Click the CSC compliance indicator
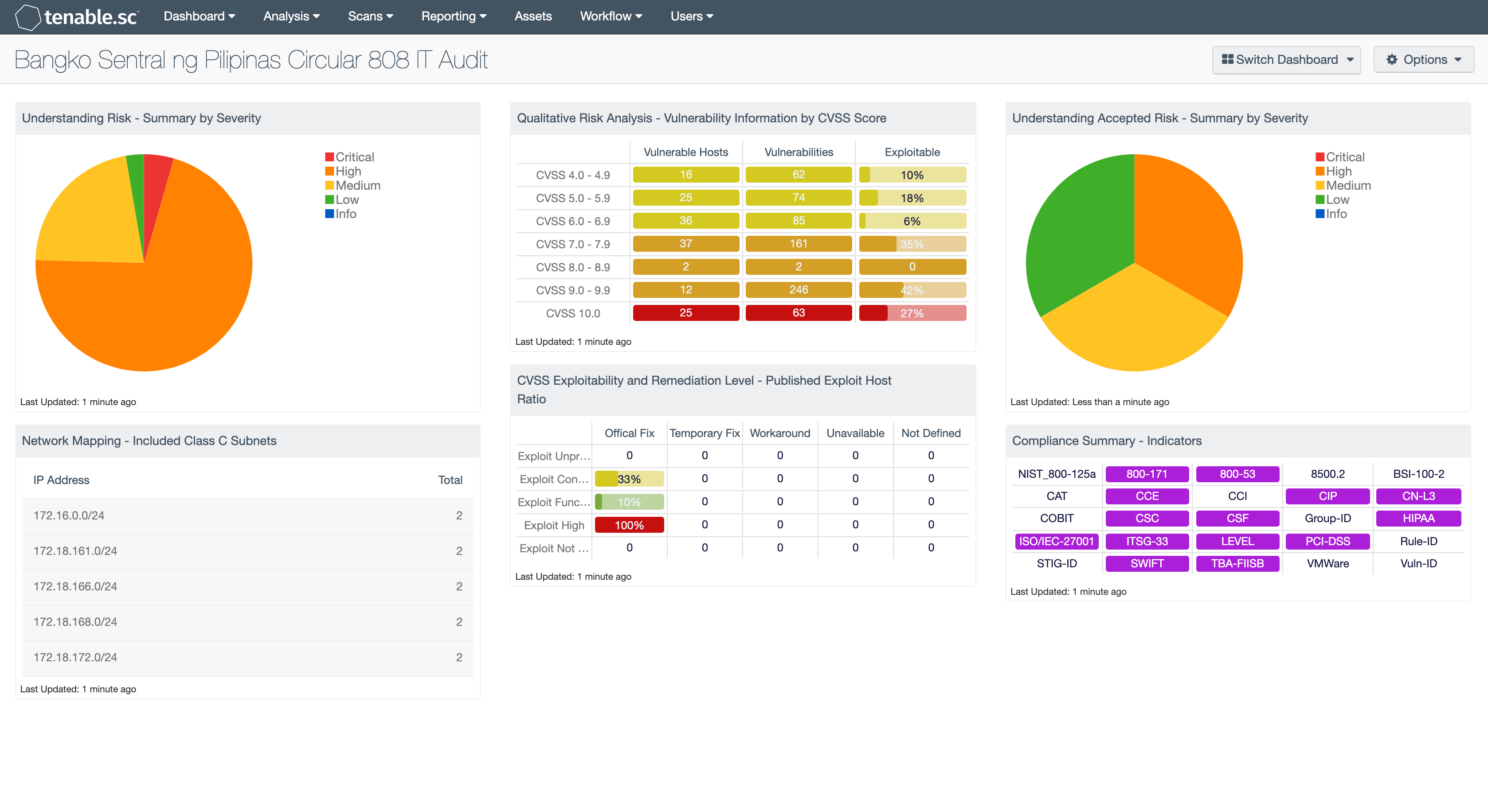 [1147, 519]
